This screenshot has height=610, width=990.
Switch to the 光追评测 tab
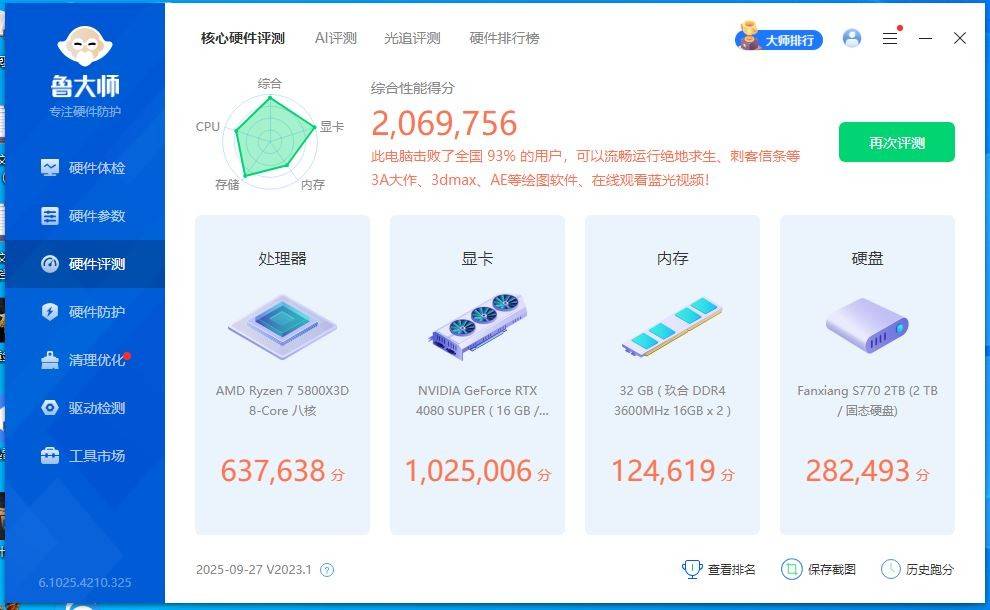pyautogui.click(x=413, y=38)
